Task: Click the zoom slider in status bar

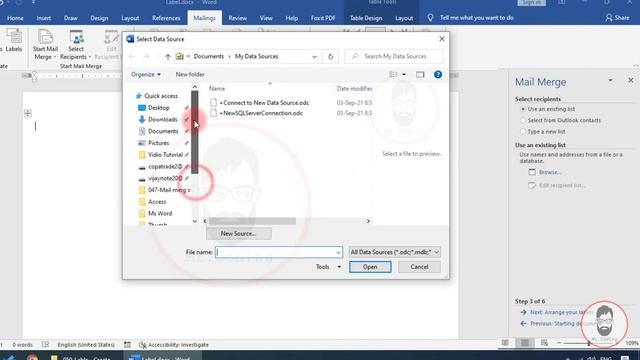Action: pyautogui.click(x=589, y=343)
